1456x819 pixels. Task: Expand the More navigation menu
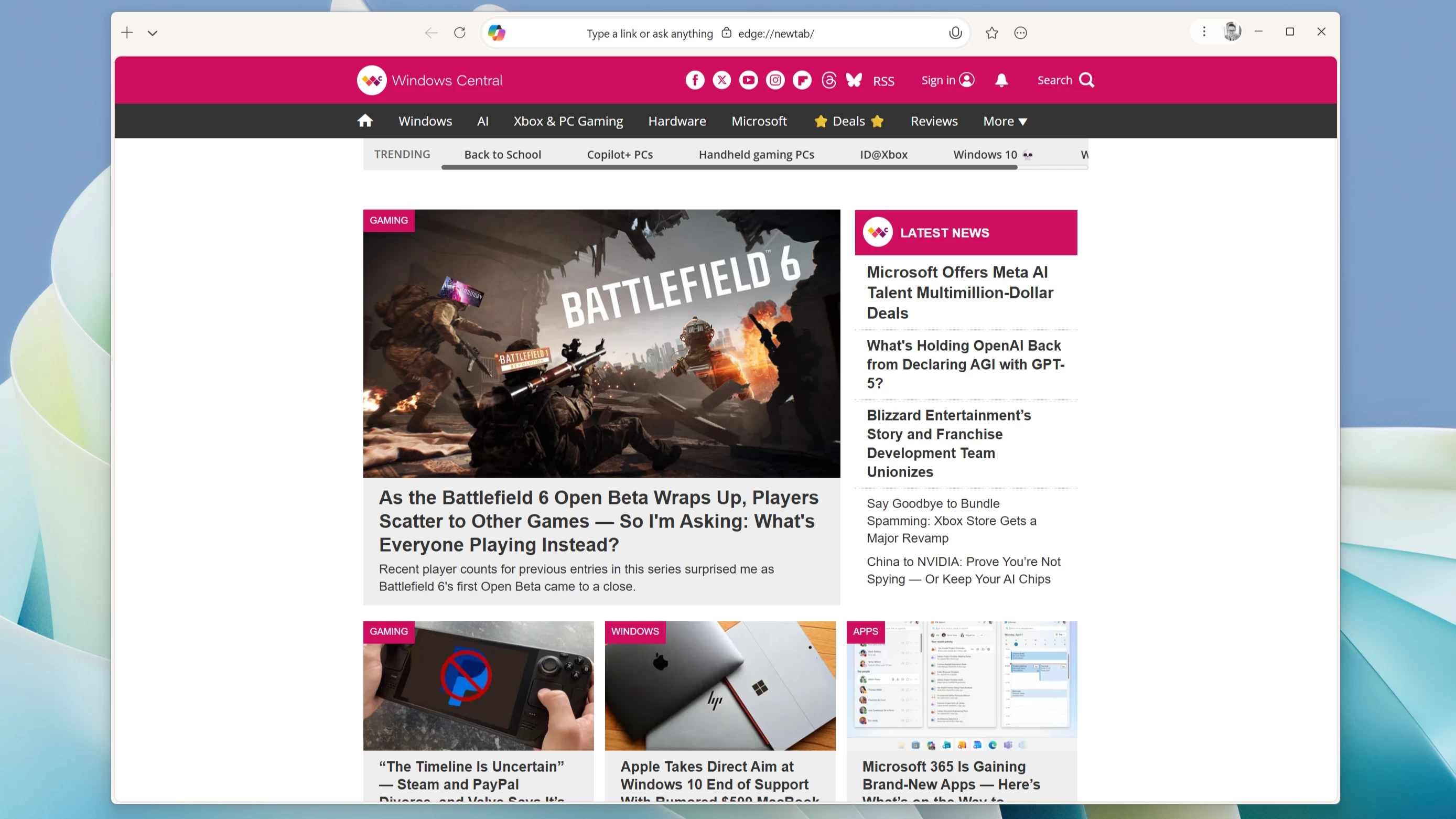[x=1005, y=121]
